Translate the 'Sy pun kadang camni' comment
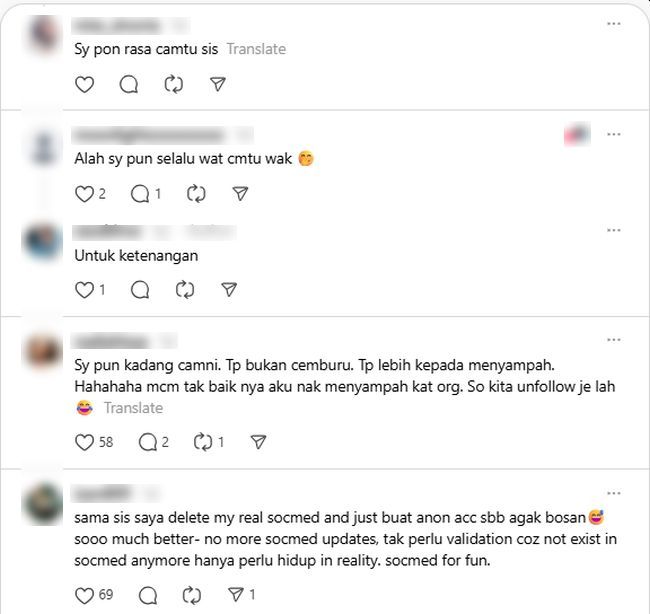 tap(133, 408)
